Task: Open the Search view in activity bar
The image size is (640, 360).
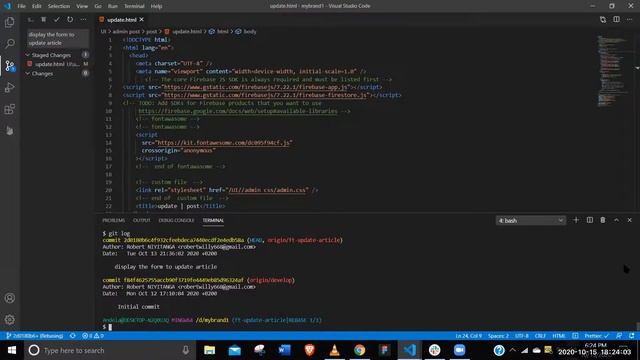Action: tap(10, 43)
